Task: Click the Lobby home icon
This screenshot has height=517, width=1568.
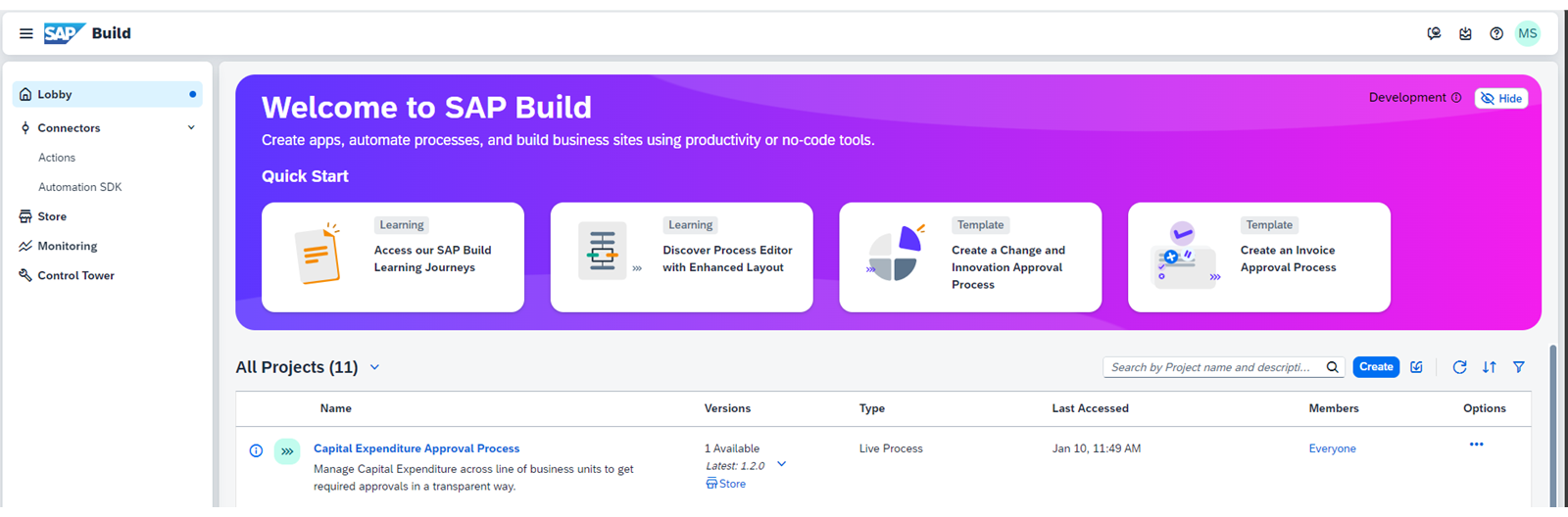Action: [25, 94]
